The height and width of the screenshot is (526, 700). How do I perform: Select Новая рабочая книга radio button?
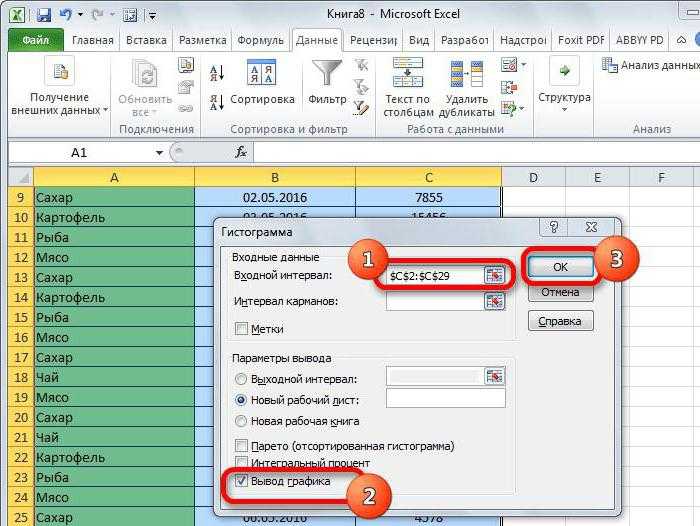coord(241,421)
